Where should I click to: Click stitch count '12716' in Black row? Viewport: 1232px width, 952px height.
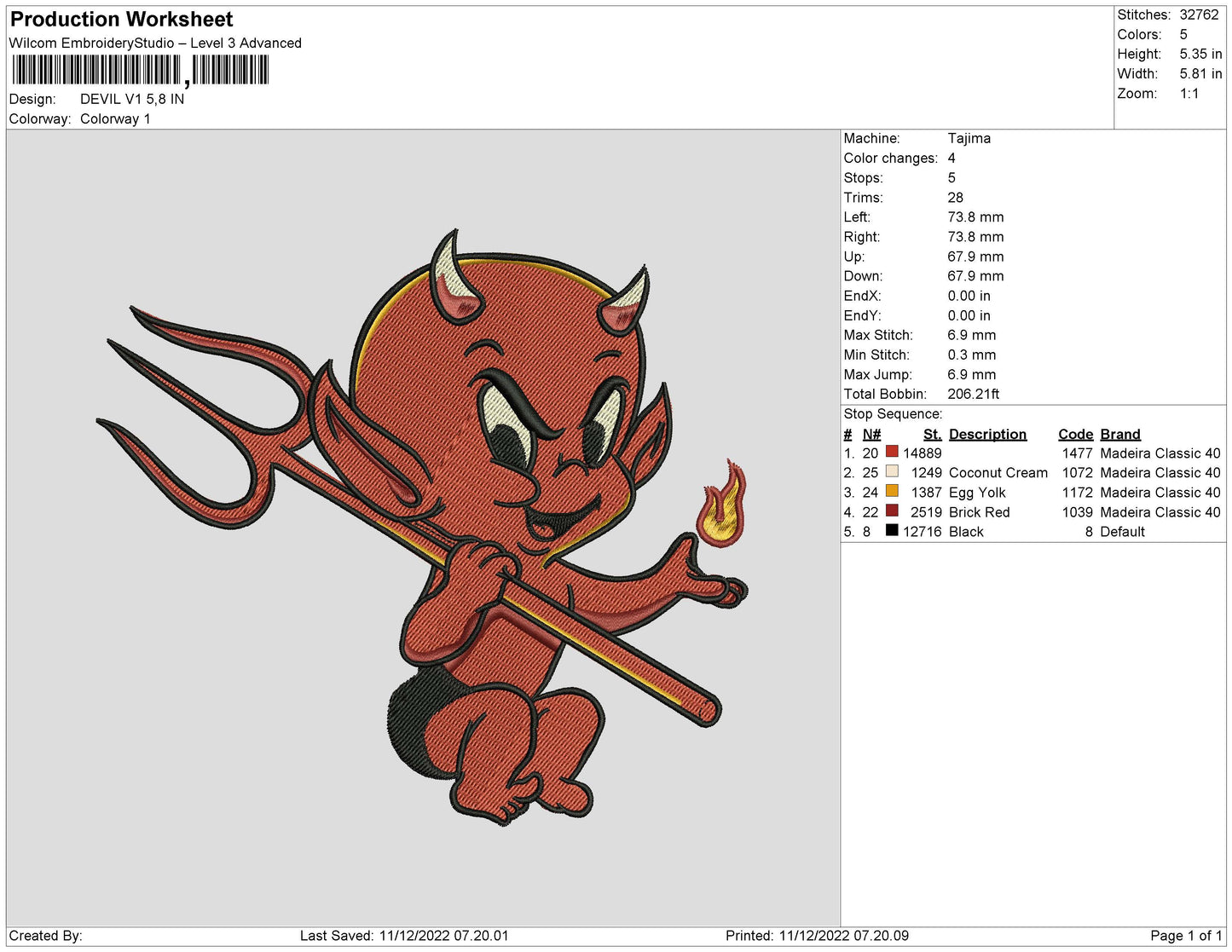922,532
